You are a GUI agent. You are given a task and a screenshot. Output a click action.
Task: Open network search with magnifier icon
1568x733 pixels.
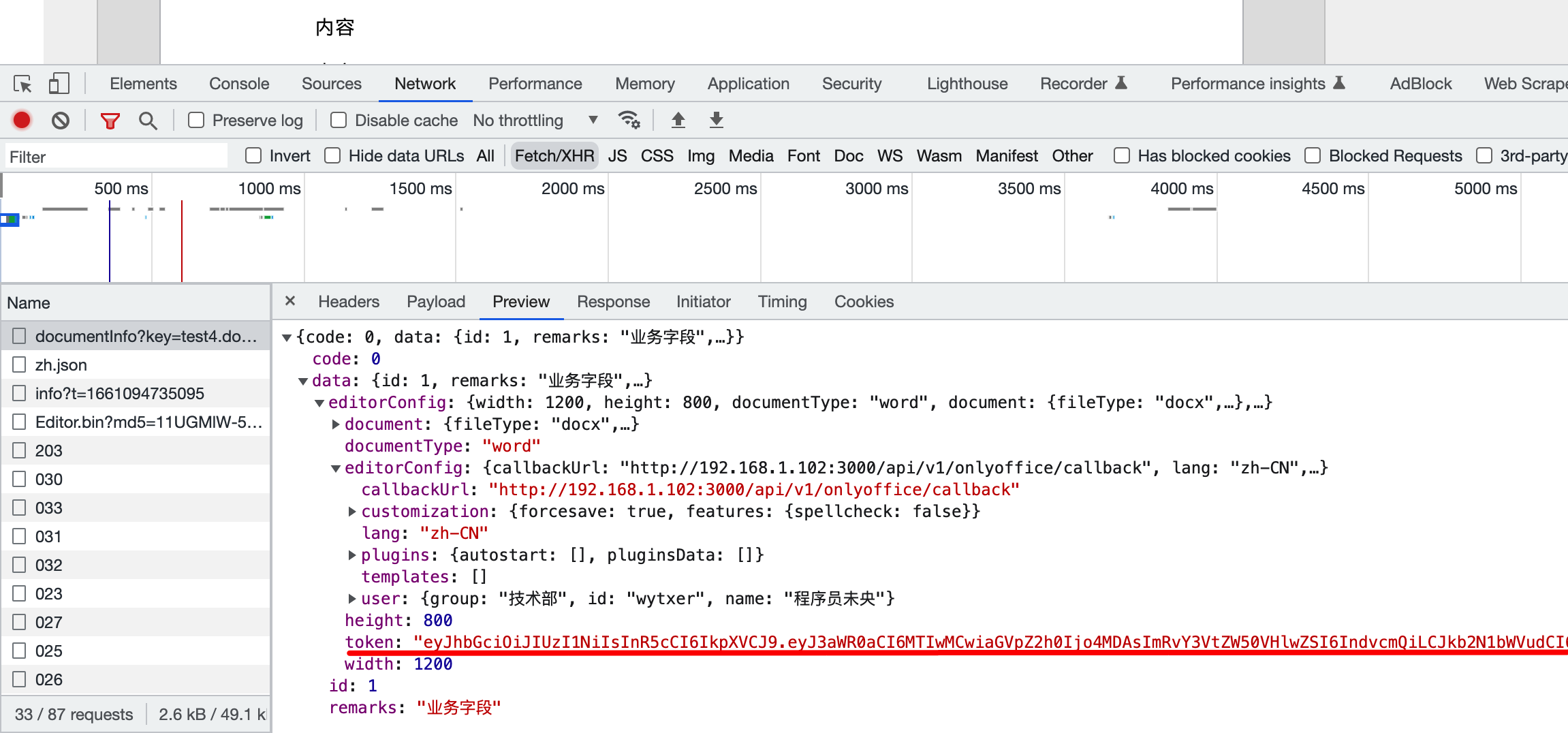tap(148, 121)
